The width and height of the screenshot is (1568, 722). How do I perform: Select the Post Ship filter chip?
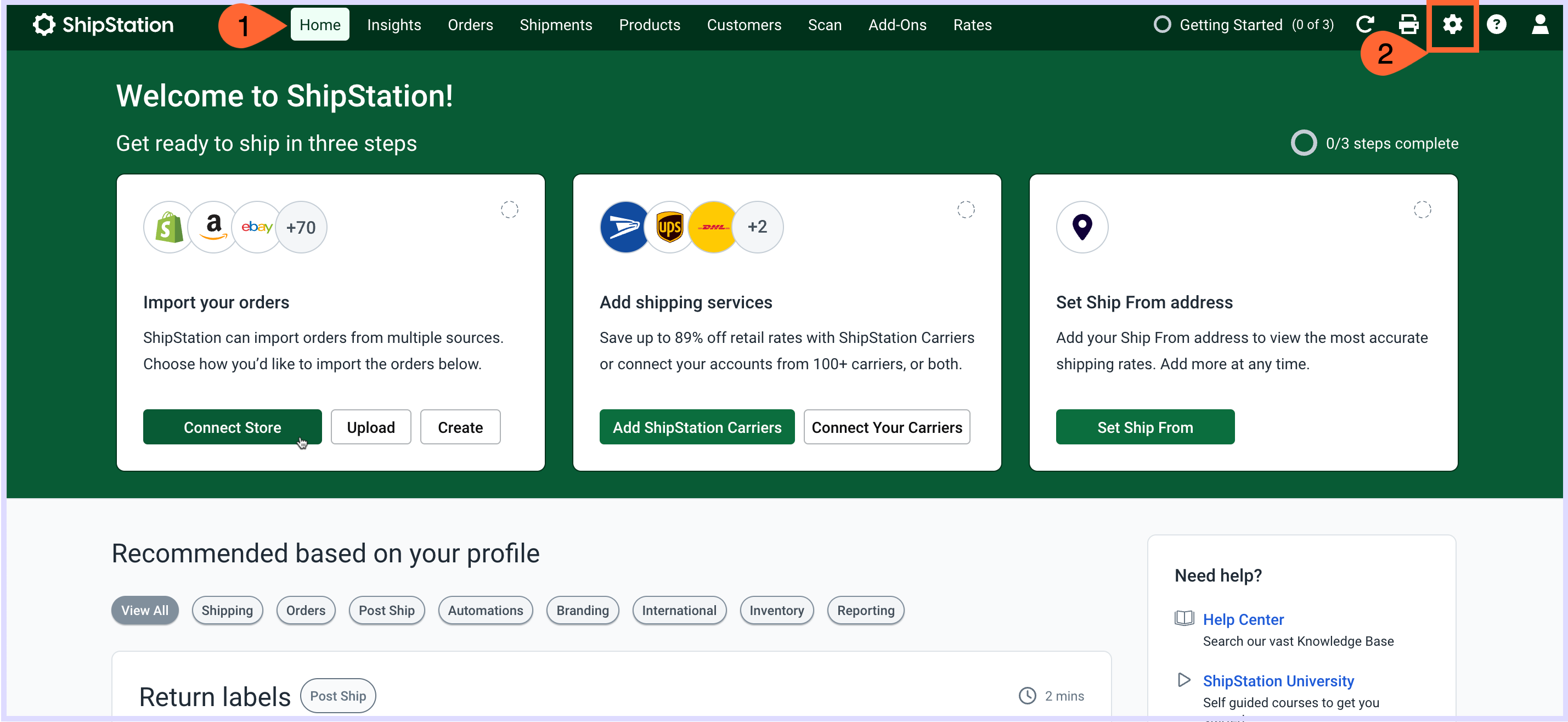click(387, 610)
